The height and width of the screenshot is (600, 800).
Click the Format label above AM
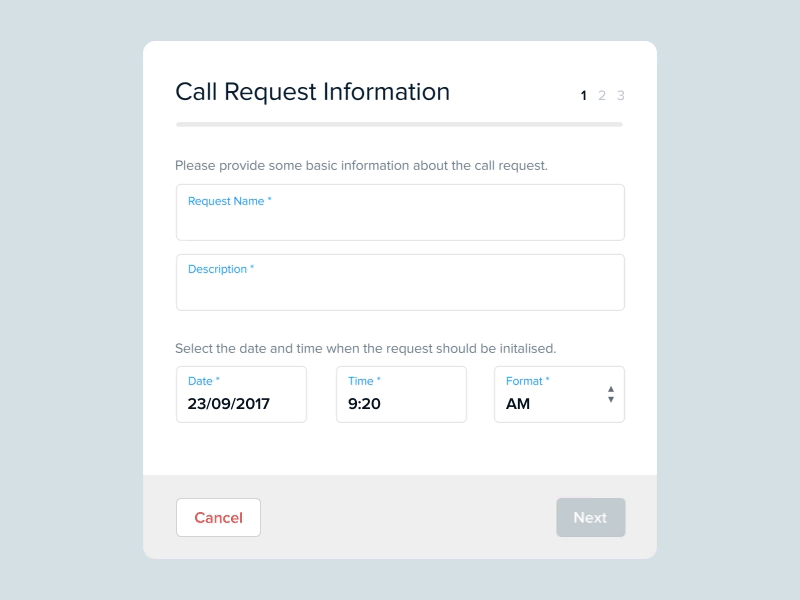click(x=526, y=381)
